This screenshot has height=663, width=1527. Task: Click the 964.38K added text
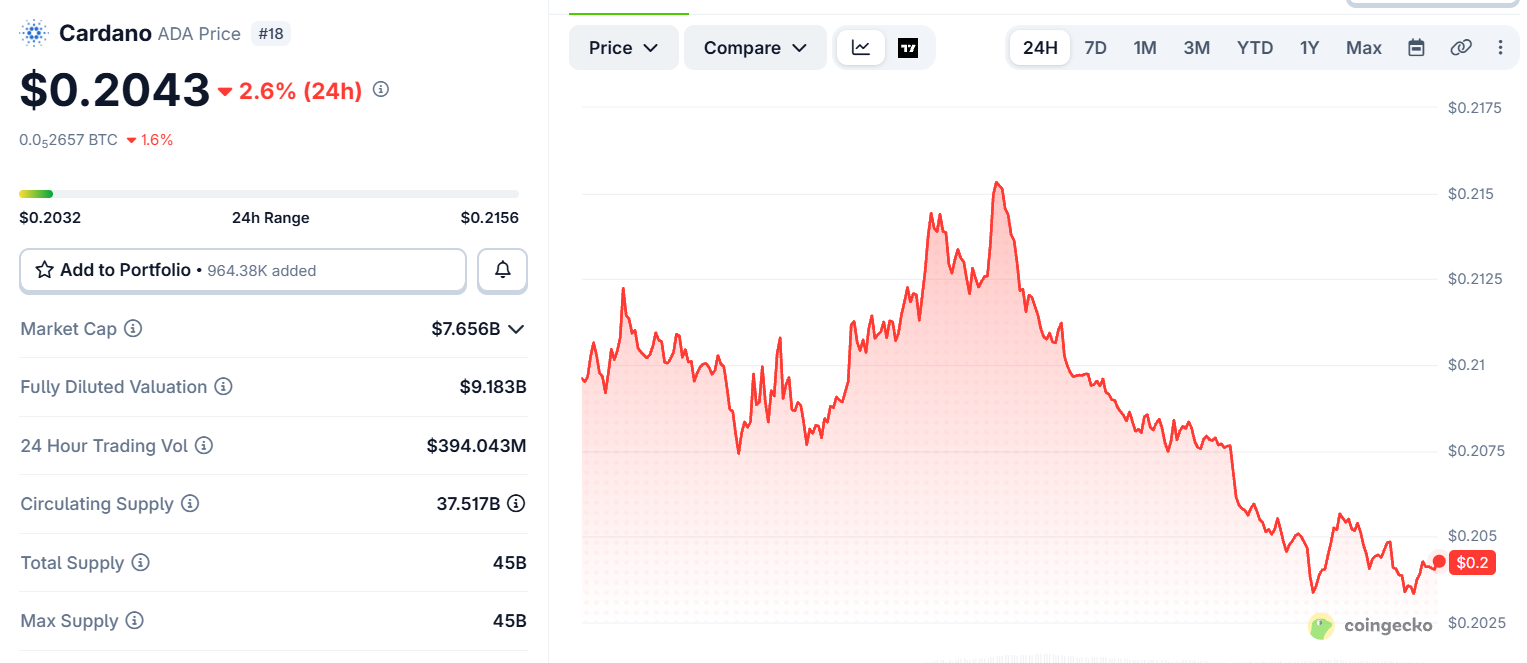pyautogui.click(x=262, y=271)
